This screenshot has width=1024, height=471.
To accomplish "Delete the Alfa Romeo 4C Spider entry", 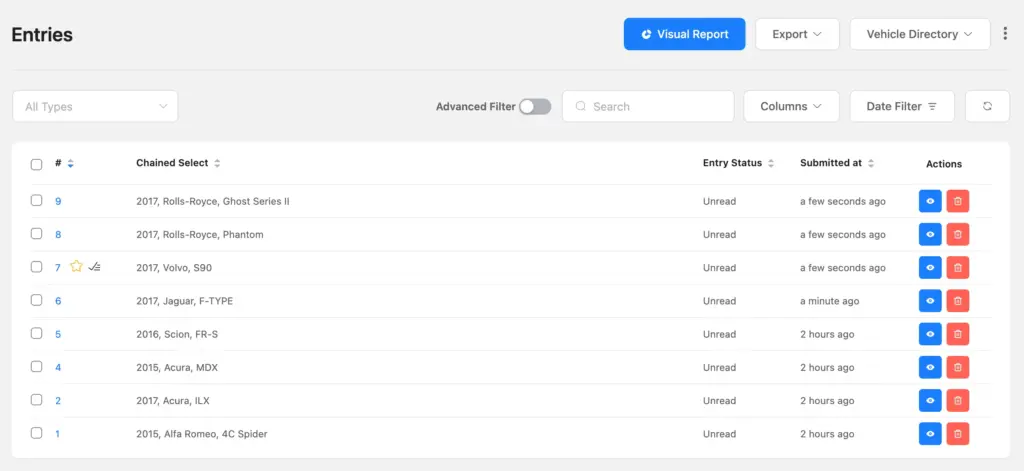I will pyautogui.click(x=957, y=434).
